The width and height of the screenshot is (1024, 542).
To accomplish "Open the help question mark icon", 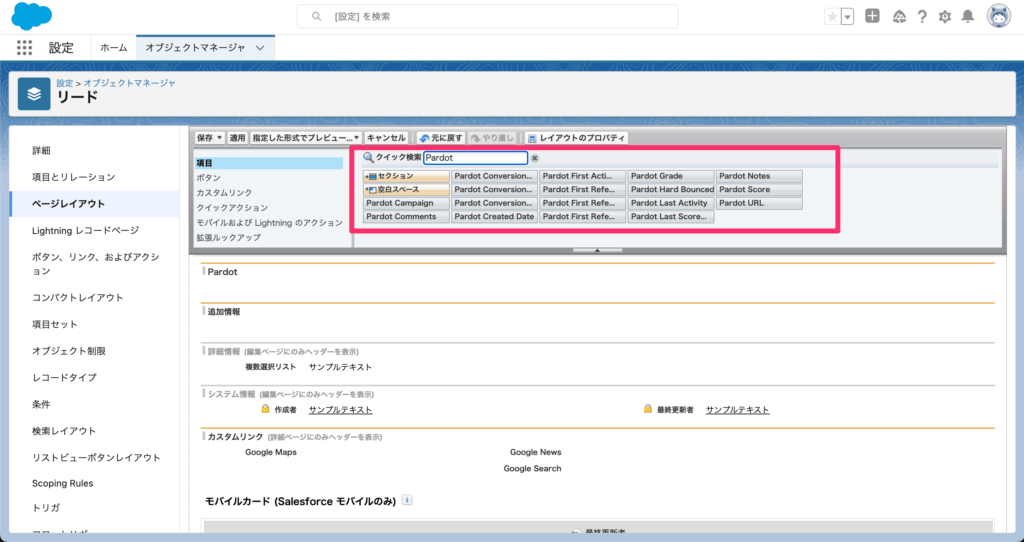I will [x=922, y=17].
